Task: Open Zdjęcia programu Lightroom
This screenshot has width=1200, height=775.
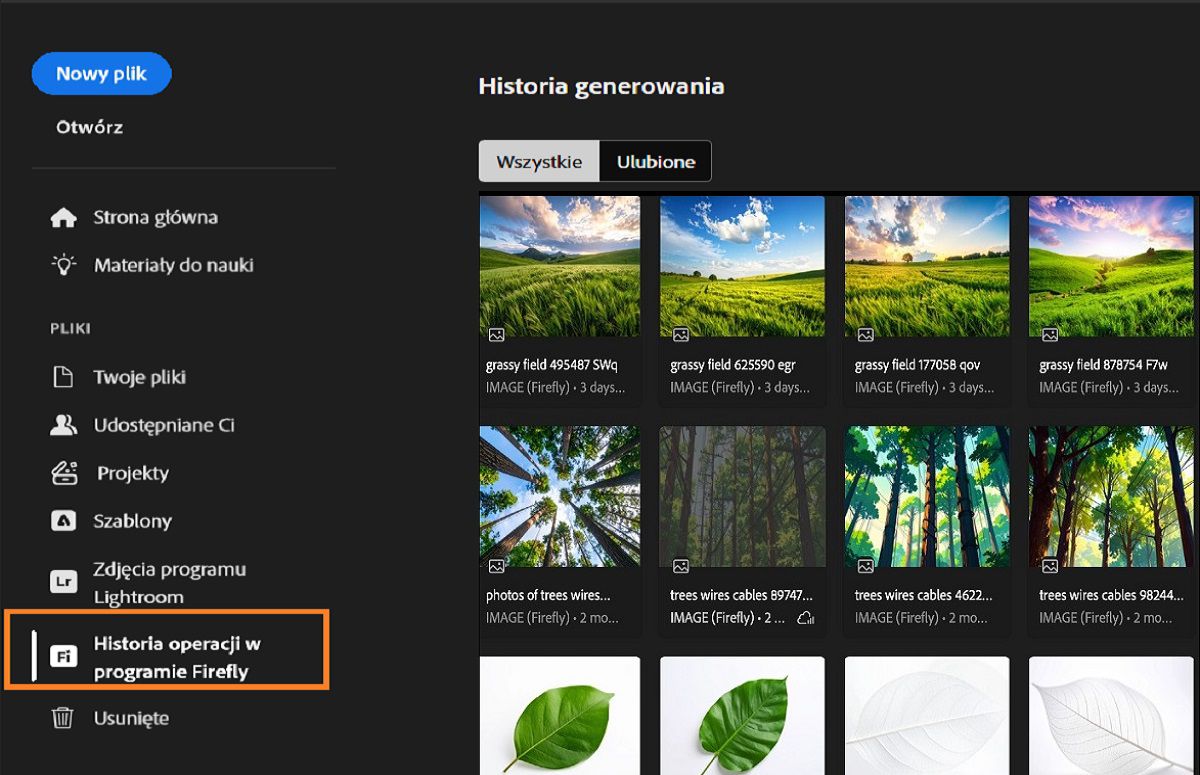Action: tap(170, 583)
